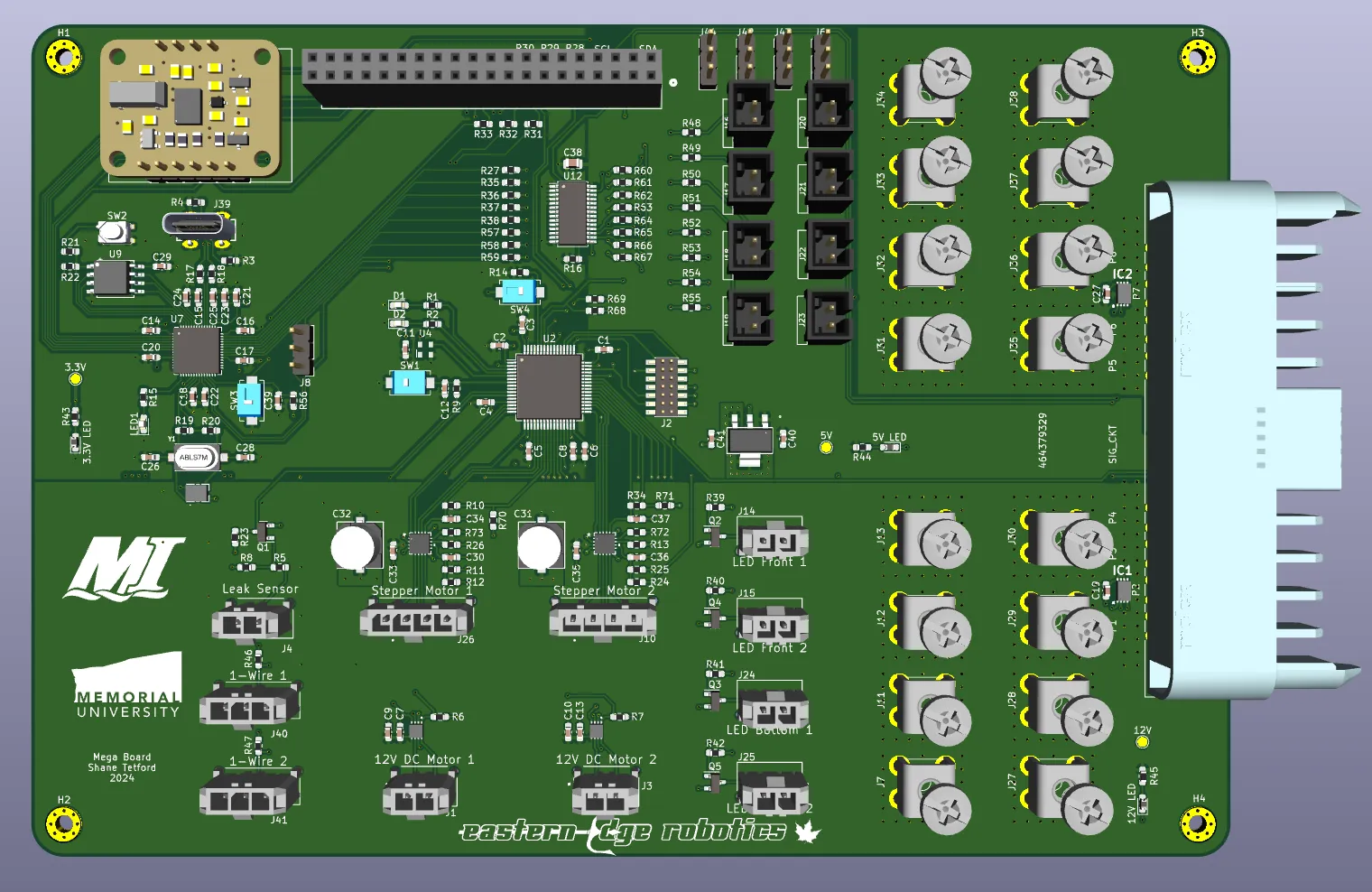Click the "Stepper Motor 1" silkscreen label
The image size is (1372, 892).
tap(421, 591)
